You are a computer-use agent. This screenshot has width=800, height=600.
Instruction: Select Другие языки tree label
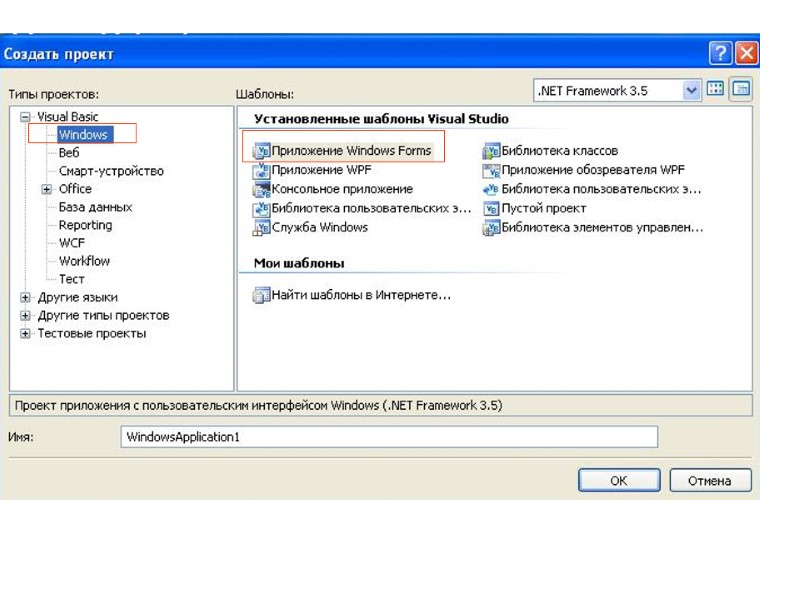coord(78,297)
